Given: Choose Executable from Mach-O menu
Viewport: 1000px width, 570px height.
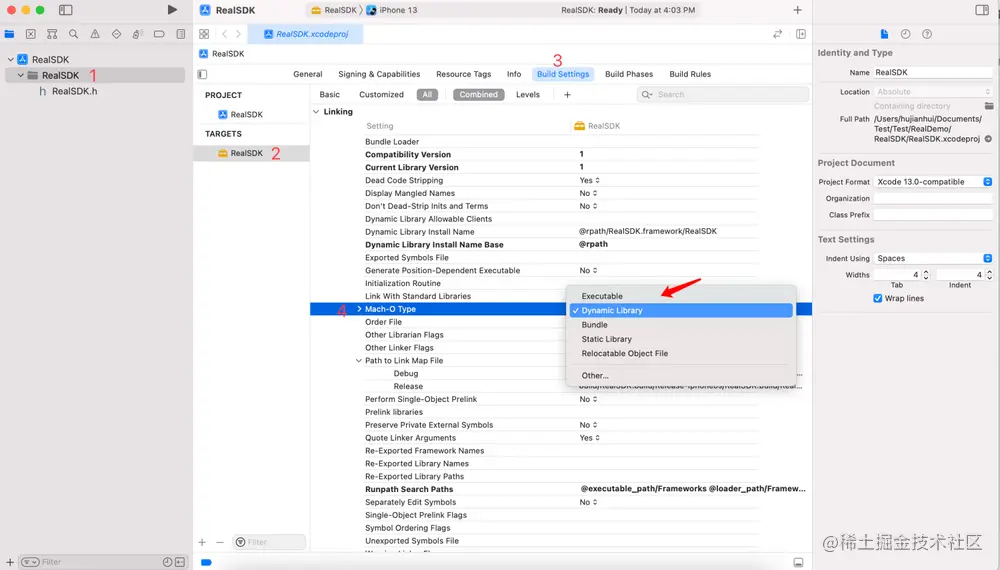Looking at the screenshot, I should [x=680, y=296].
